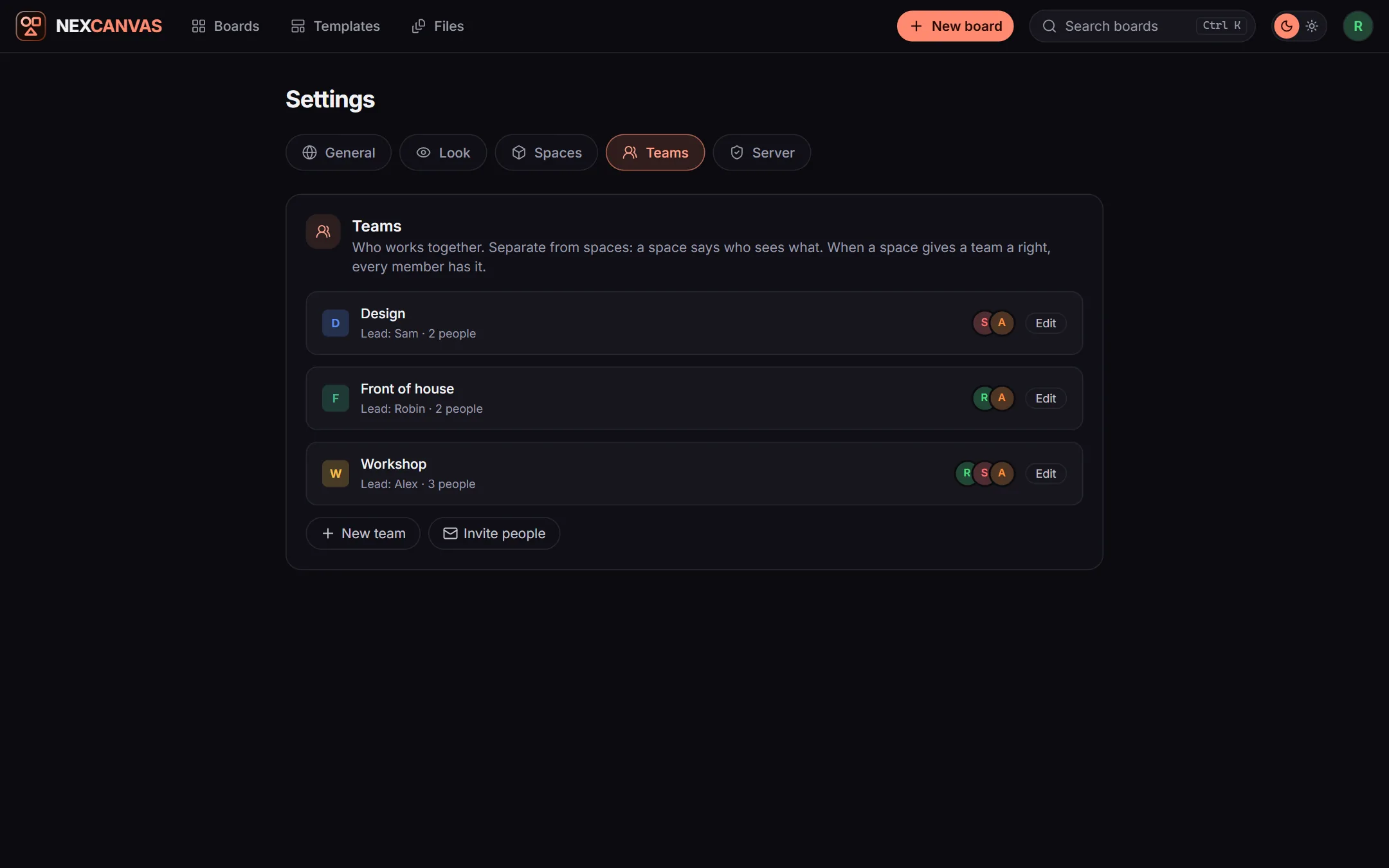Switch to the Look tab
This screenshot has width=1389, height=868.
pos(443,152)
